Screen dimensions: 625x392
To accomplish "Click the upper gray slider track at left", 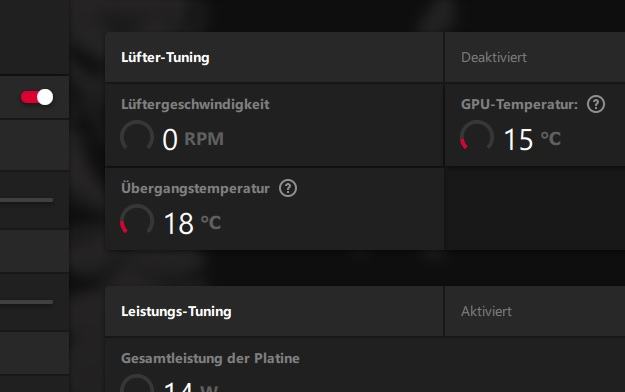I will tap(26, 200).
